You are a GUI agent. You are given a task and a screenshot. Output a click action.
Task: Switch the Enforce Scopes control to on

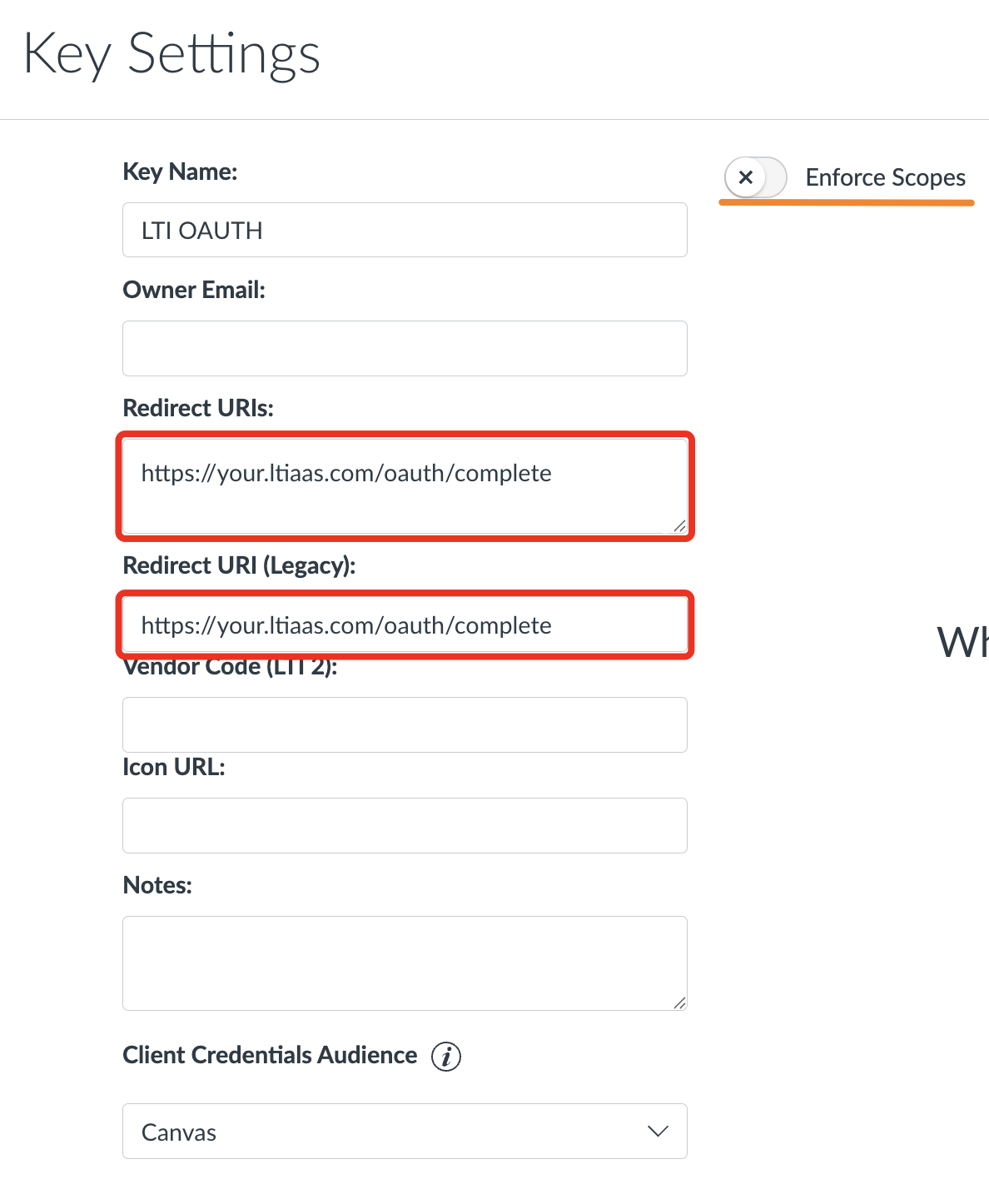(755, 177)
